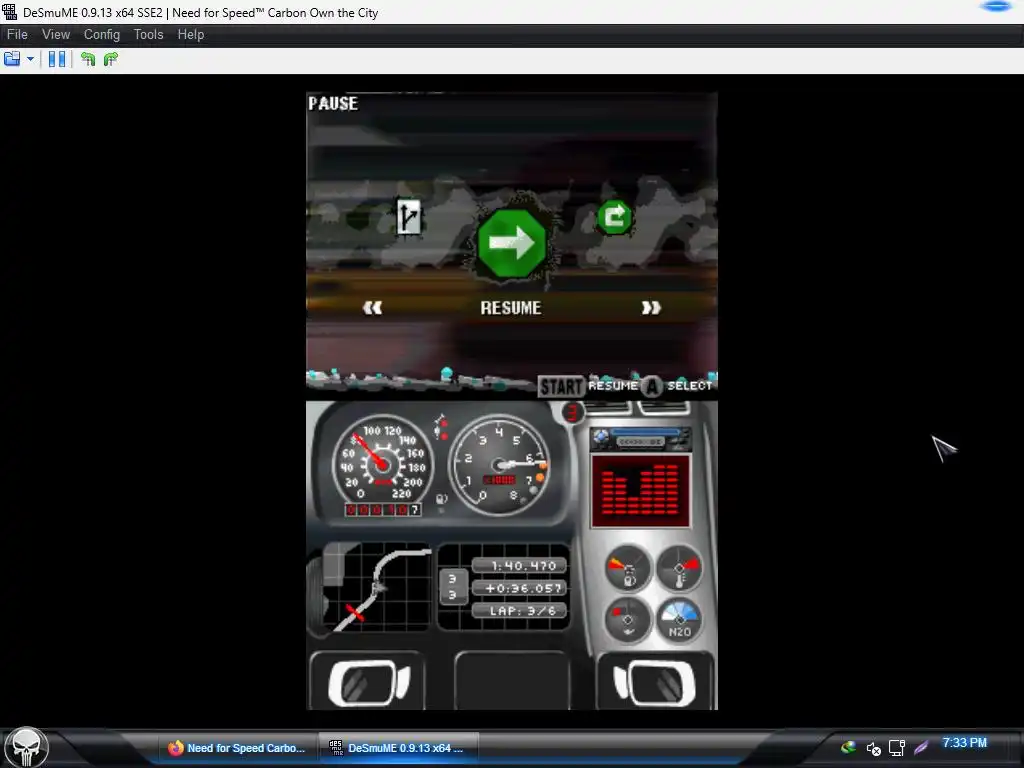Click the traction warning lights icon
This screenshot has width=1024, height=768.
point(441,428)
